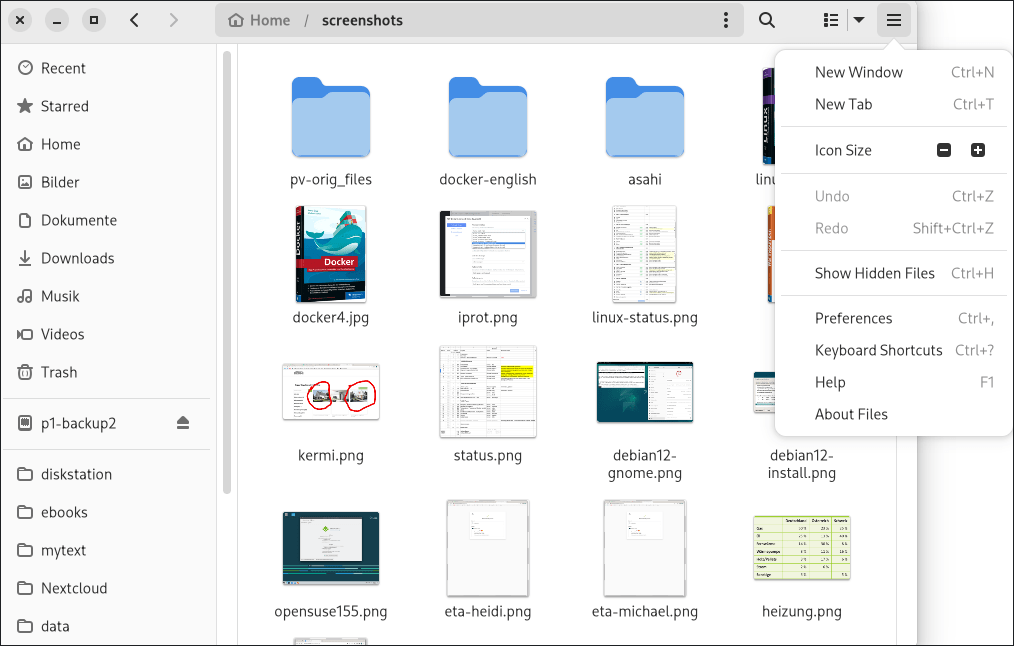Open search with the magnifier icon
Viewport: 1014px width, 646px height.
[x=767, y=20]
